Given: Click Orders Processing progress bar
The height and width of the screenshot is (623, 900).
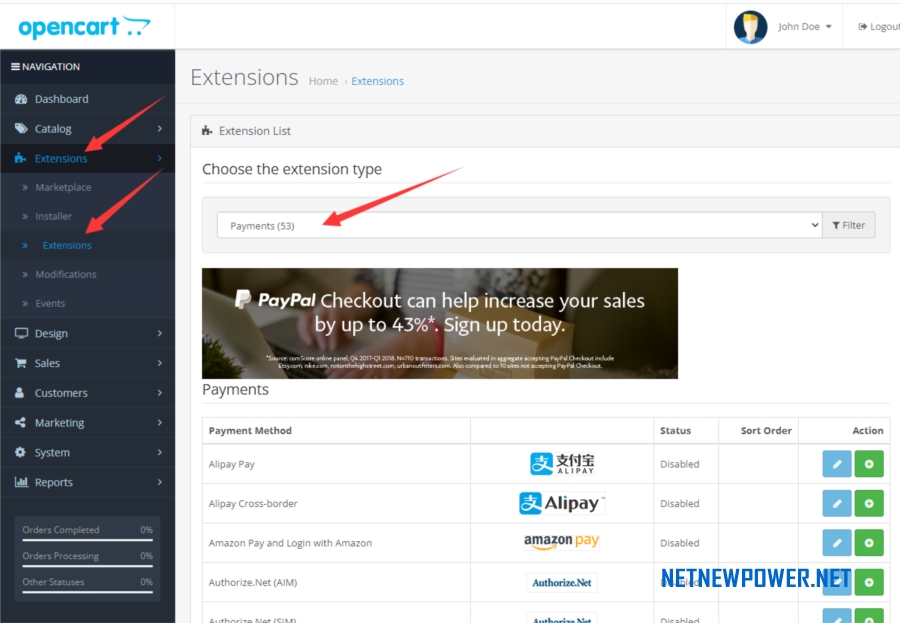Looking at the screenshot, I should coord(87,566).
